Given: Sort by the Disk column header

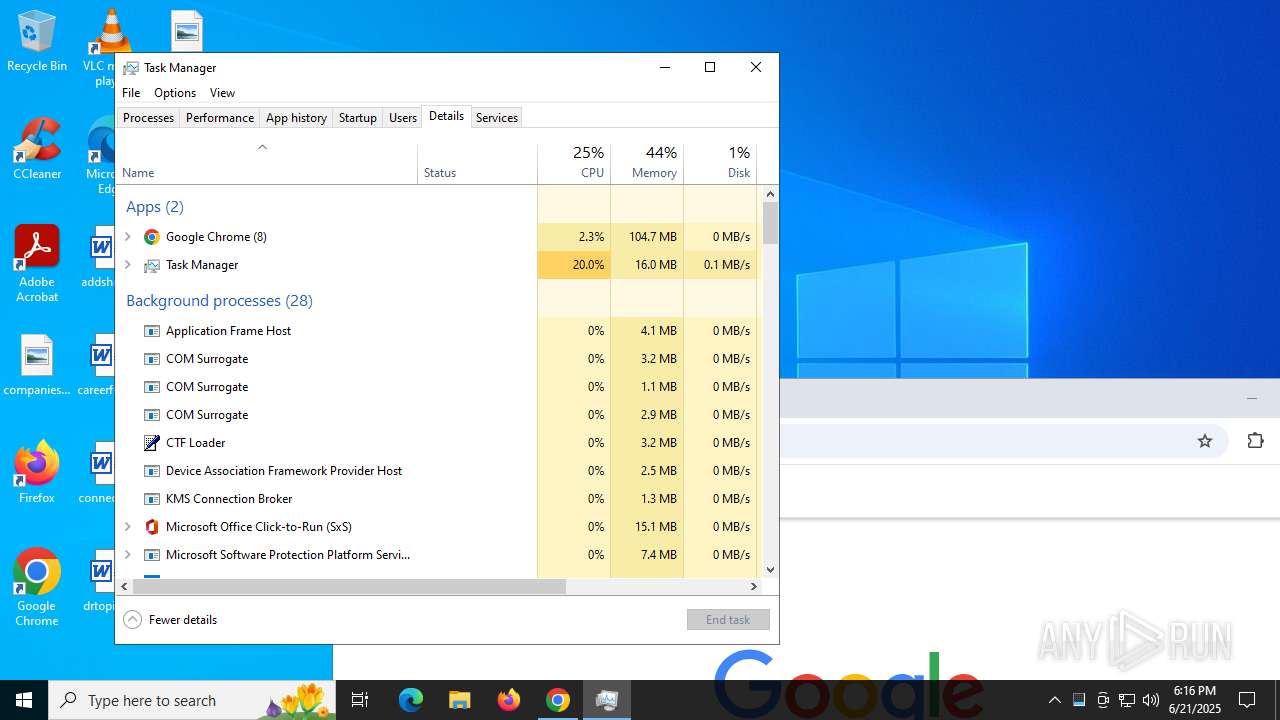Looking at the screenshot, I should [x=720, y=164].
